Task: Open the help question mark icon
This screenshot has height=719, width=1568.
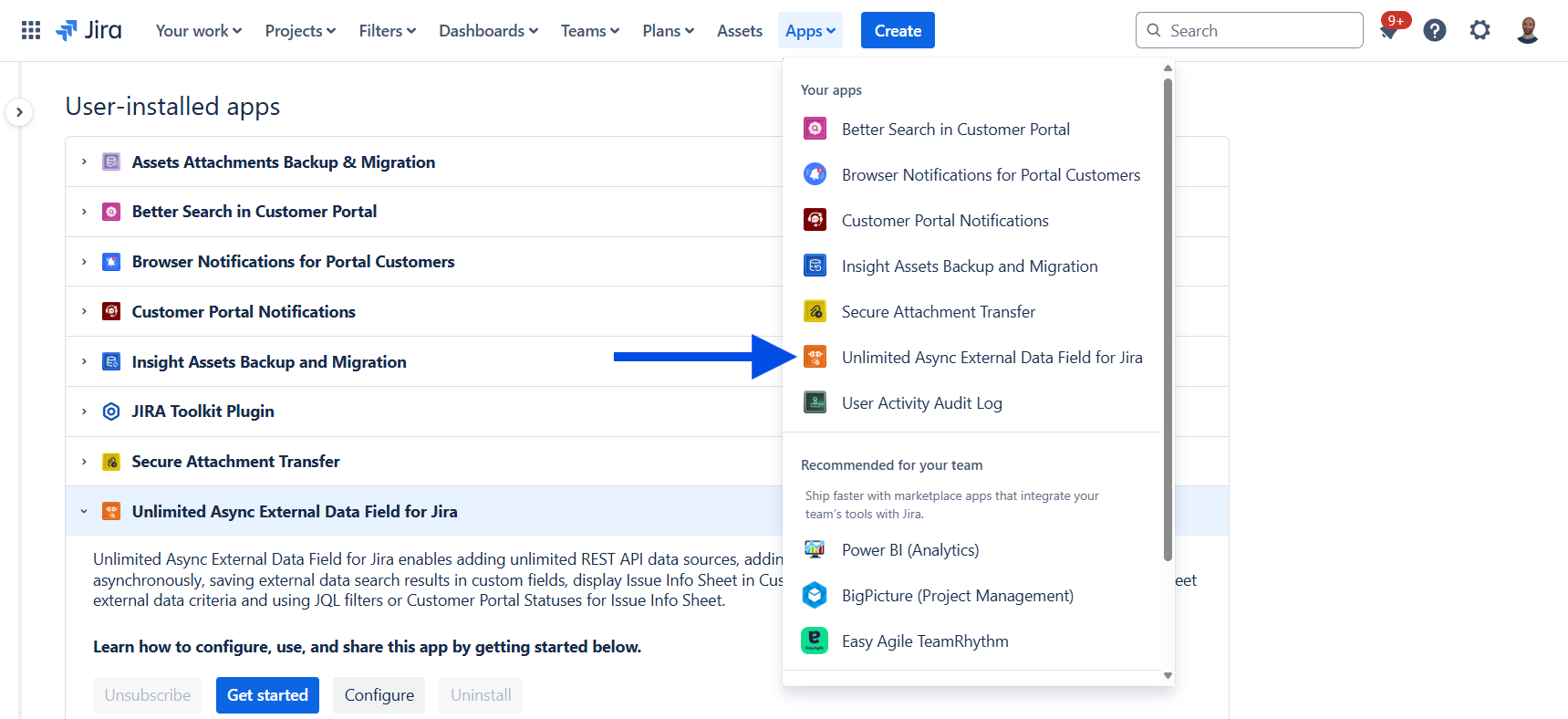Action: [1435, 30]
